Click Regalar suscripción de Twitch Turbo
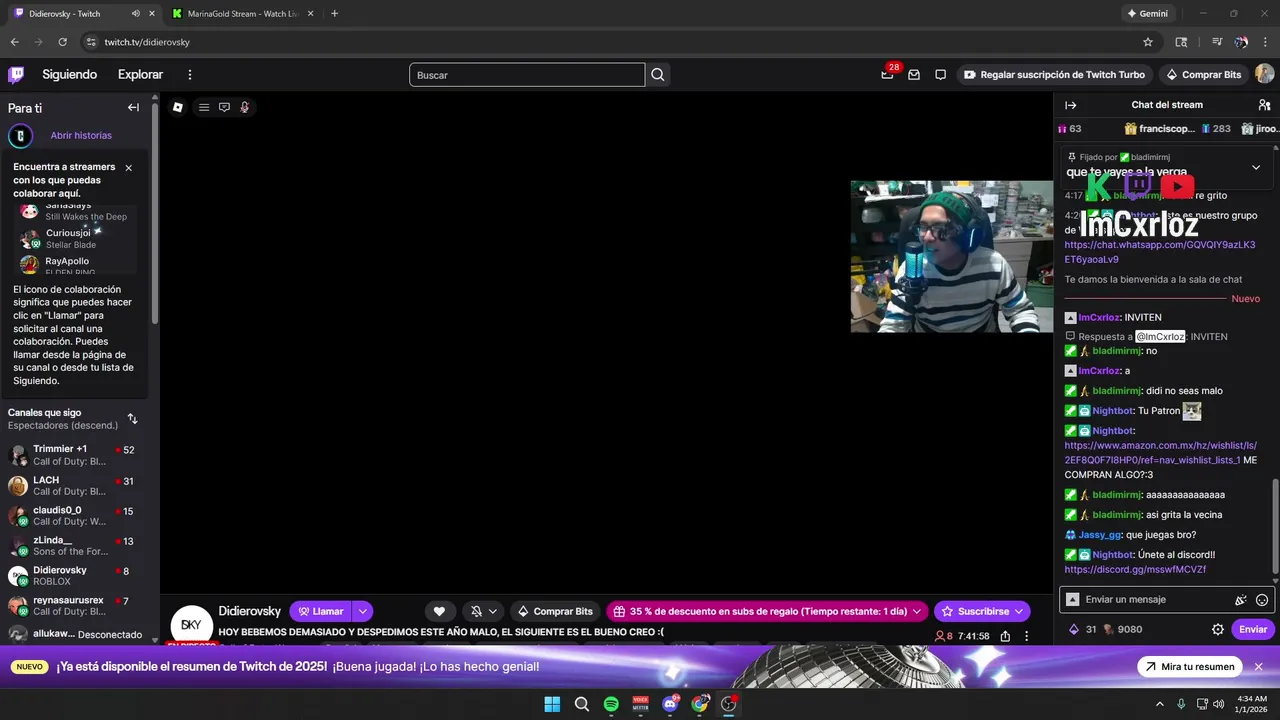This screenshot has width=1280, height=720. [x=1055, y=75]
